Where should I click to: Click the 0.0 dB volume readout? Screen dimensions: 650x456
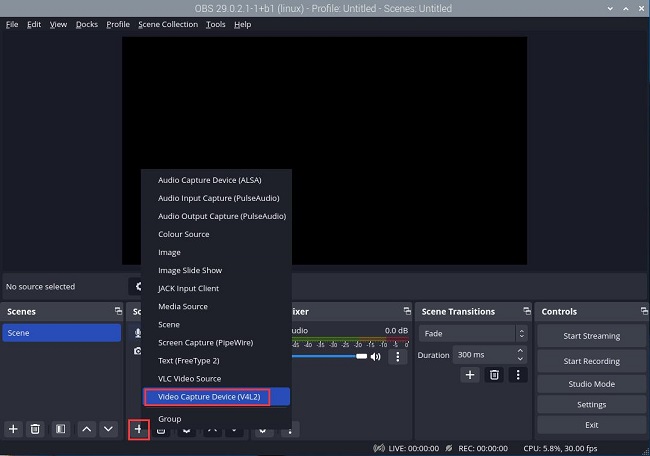396,330
